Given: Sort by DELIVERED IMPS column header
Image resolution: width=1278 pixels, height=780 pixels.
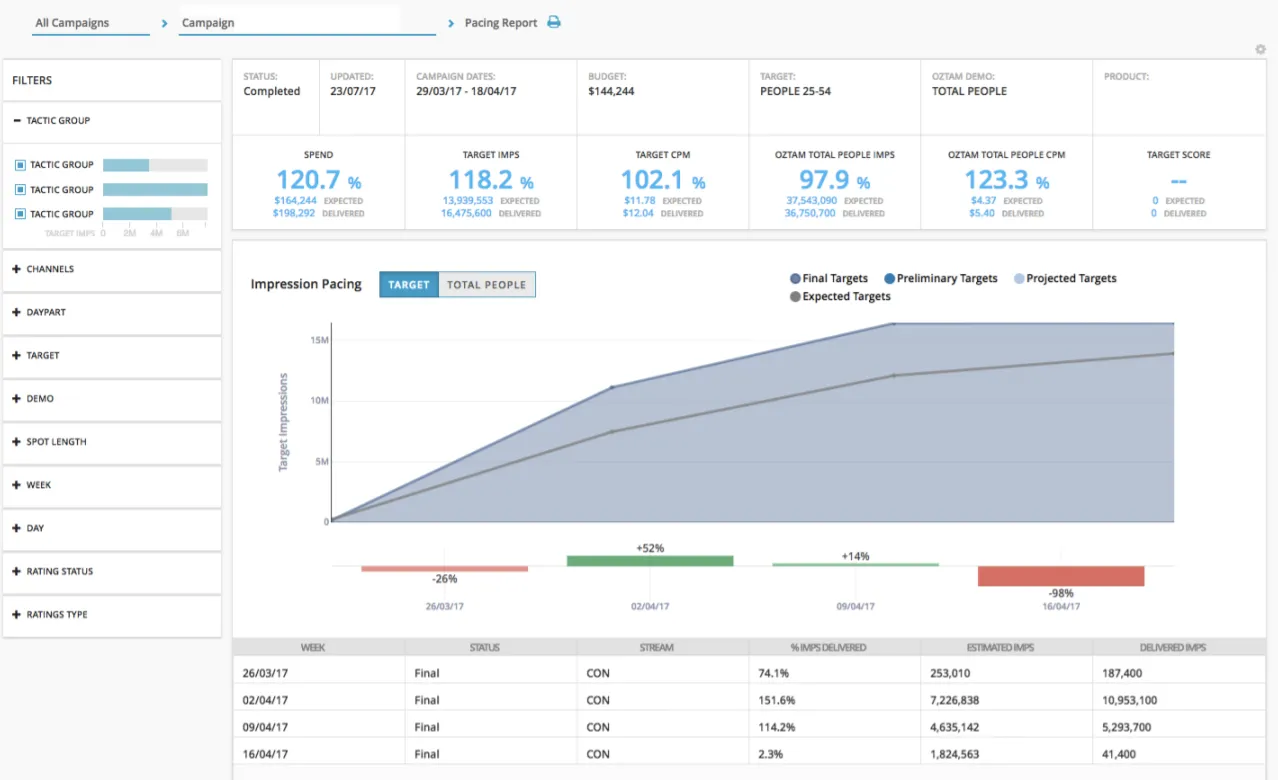Looking at the screenshot, I should pos(1173,648).
